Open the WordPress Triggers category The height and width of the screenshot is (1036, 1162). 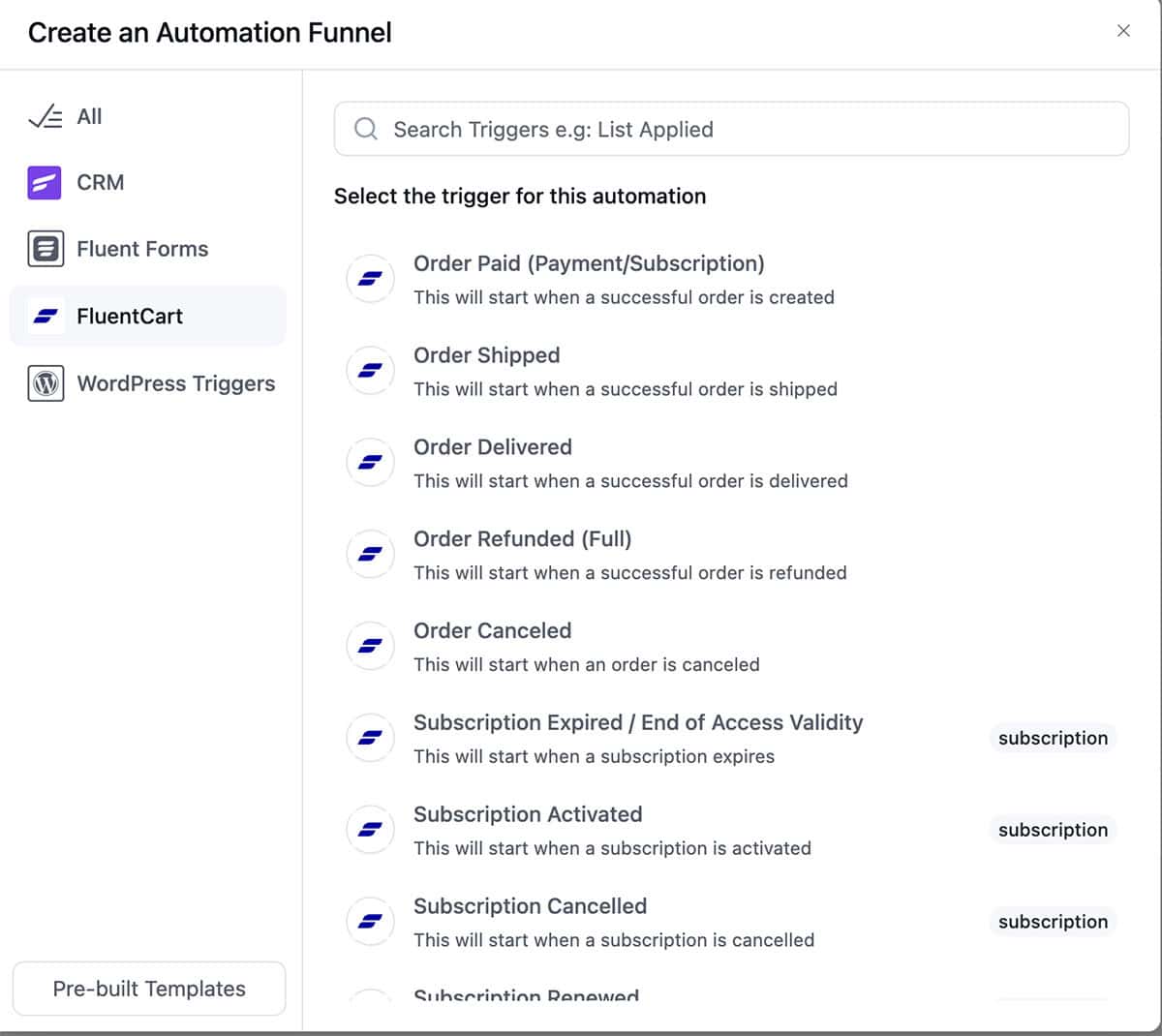148,383
